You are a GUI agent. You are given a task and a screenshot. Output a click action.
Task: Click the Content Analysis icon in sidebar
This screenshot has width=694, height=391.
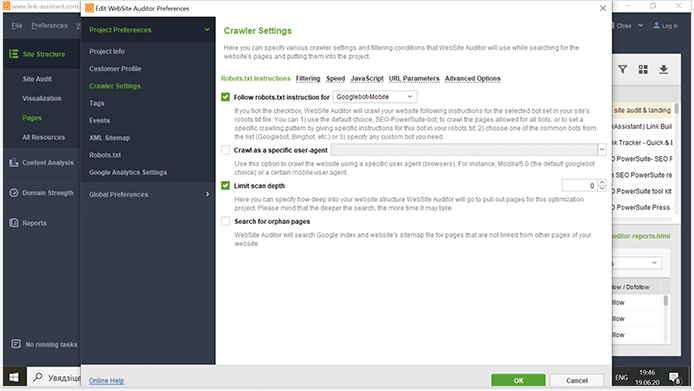[14, 163]
